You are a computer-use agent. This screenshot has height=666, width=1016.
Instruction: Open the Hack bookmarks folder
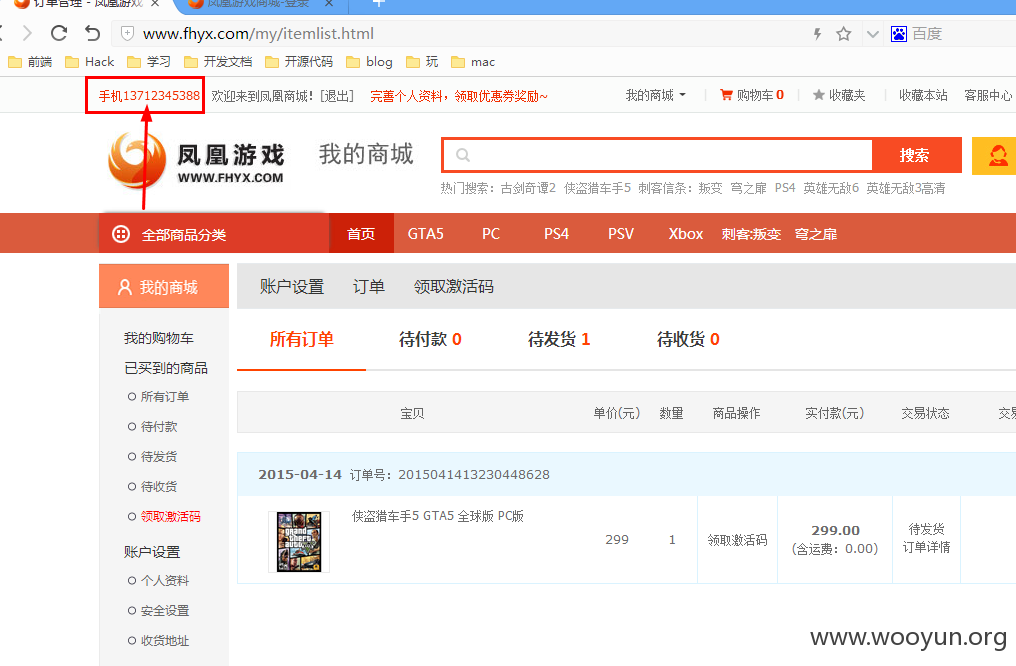coord(89,62)
